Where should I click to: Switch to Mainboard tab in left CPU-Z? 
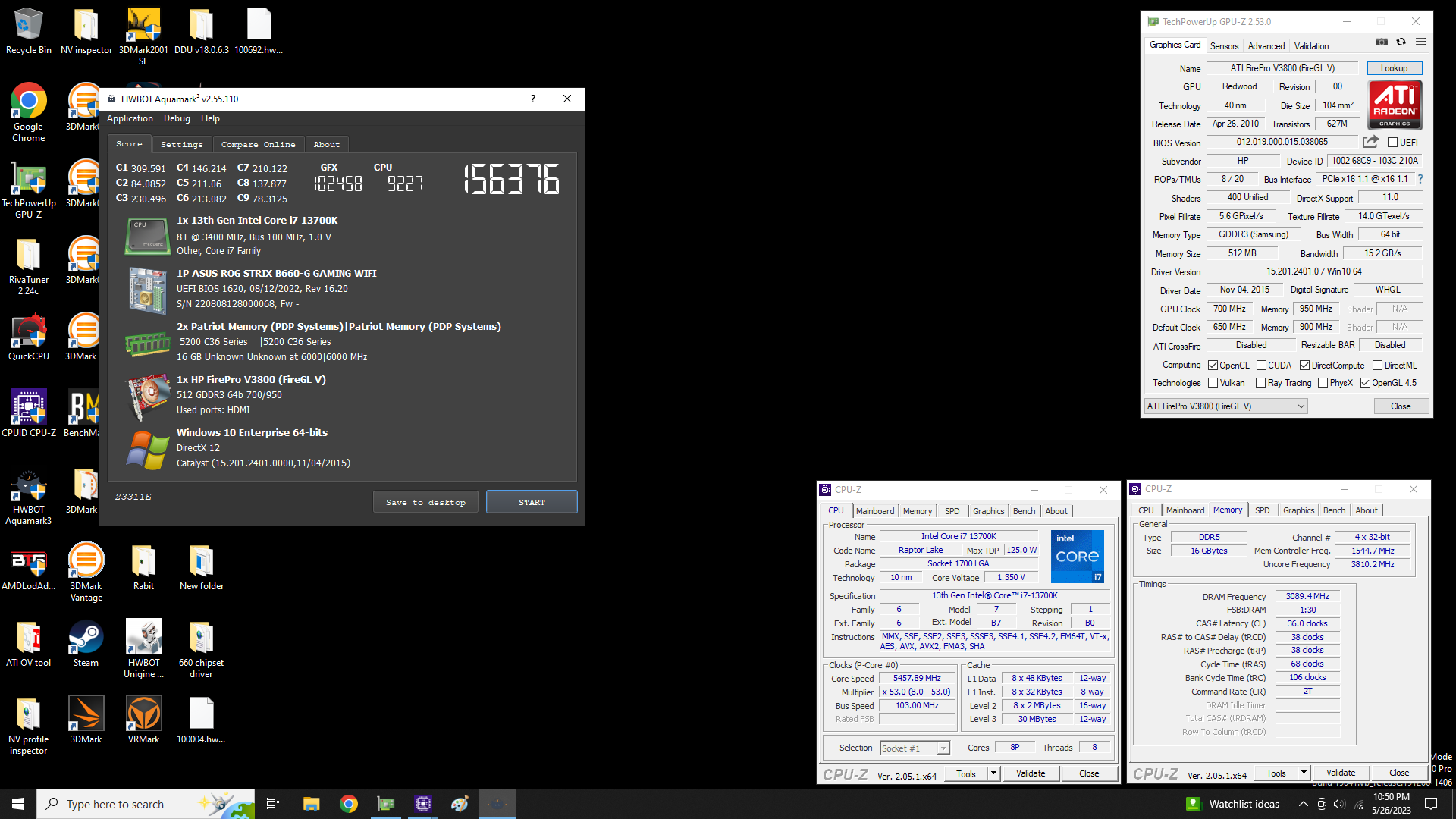(875, 511)
